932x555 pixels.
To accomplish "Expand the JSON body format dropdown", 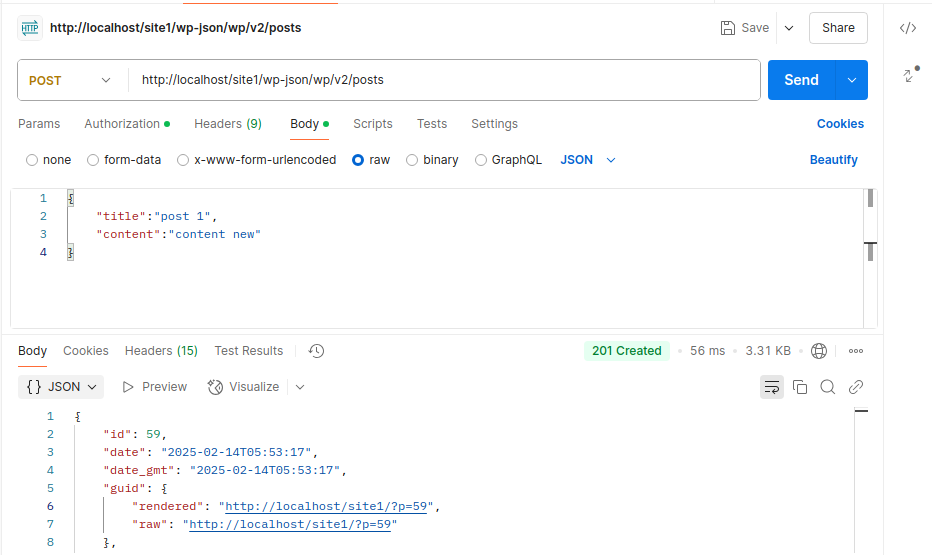I will pos(588,160).
